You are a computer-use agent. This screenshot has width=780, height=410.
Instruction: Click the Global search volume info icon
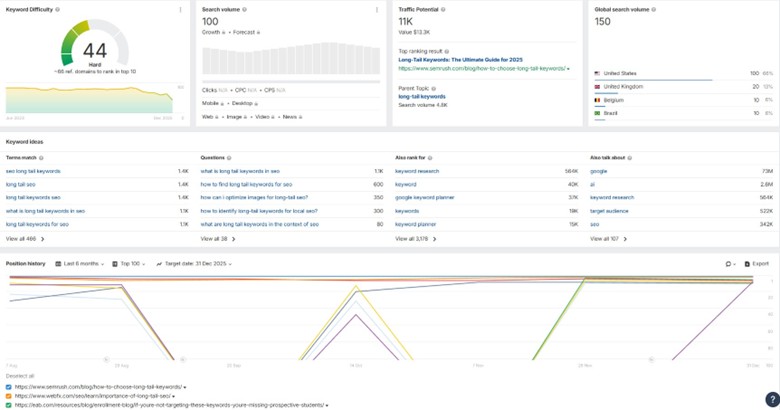pyautogui.click(x=654, y=10)
